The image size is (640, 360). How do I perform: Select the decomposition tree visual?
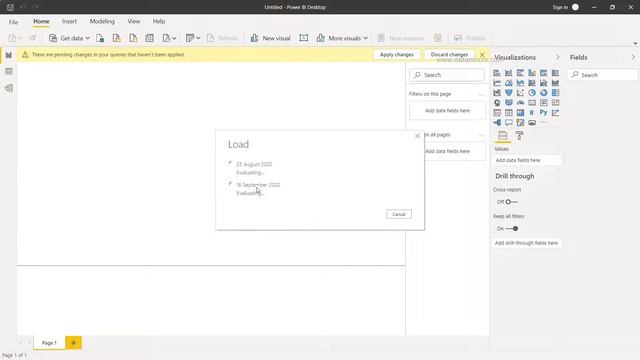(x=497, y=122)
